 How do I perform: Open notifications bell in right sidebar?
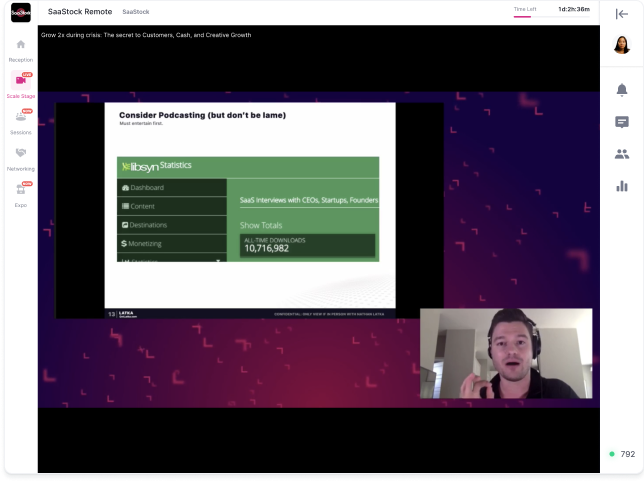click(x=621, y=90)
